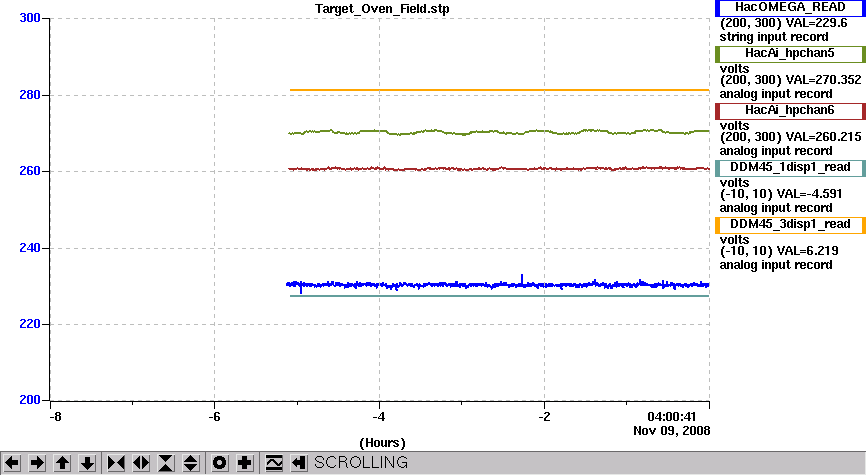
Task: Zoom out horizontally with the diamond arrows icon
Action: click(141, 463)
